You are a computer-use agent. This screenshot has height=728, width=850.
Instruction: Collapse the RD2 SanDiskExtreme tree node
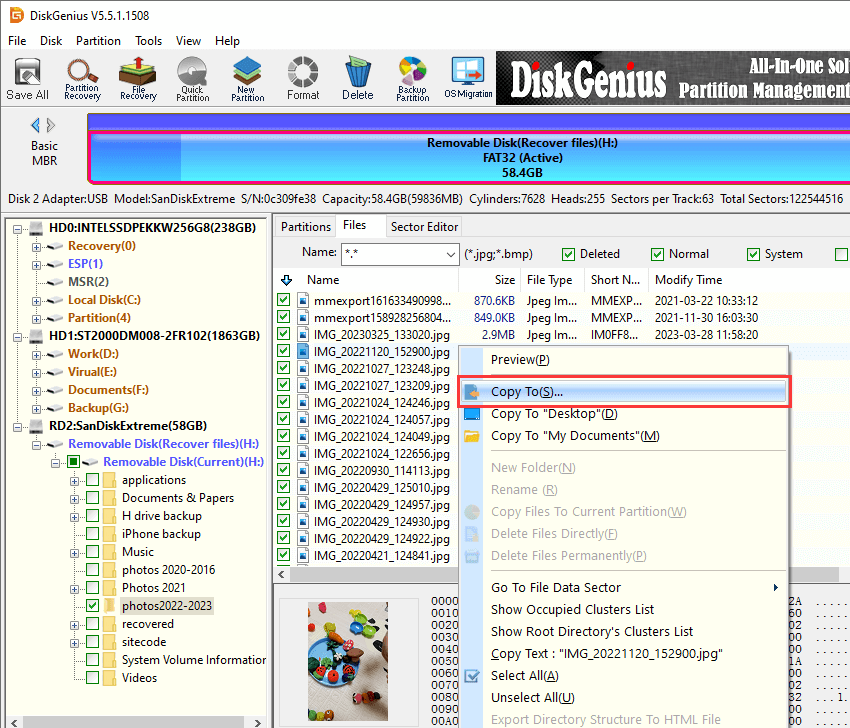tap(17, 427)
